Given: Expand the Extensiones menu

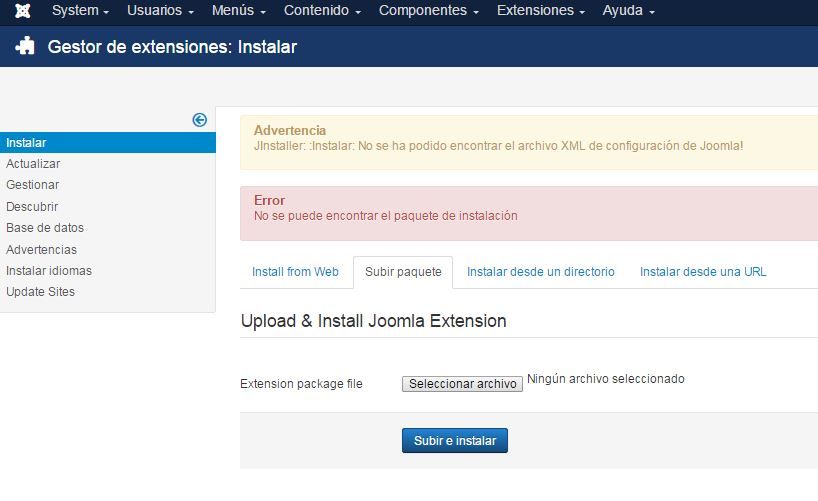Looking at the screenshot, I should (541, 10).
